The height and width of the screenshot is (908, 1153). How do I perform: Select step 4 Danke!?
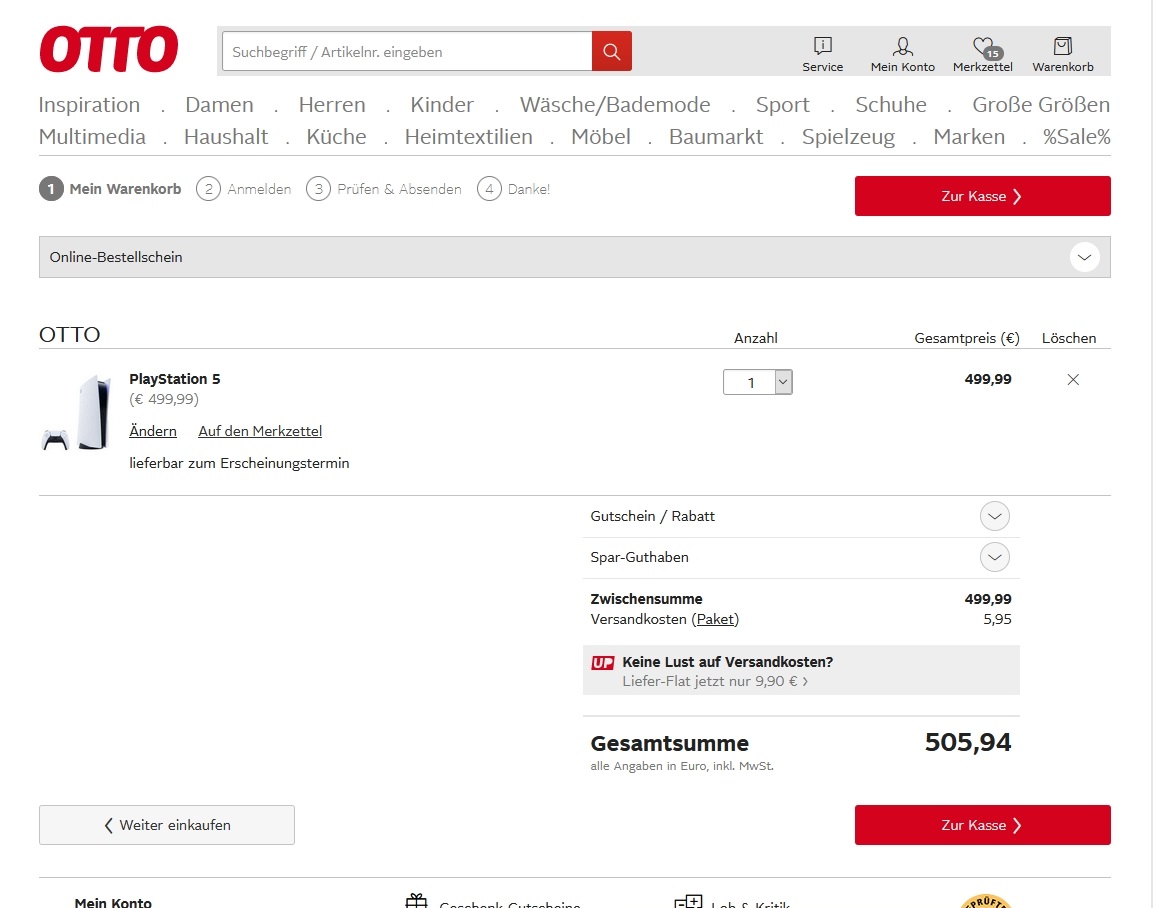coord(513,189)
